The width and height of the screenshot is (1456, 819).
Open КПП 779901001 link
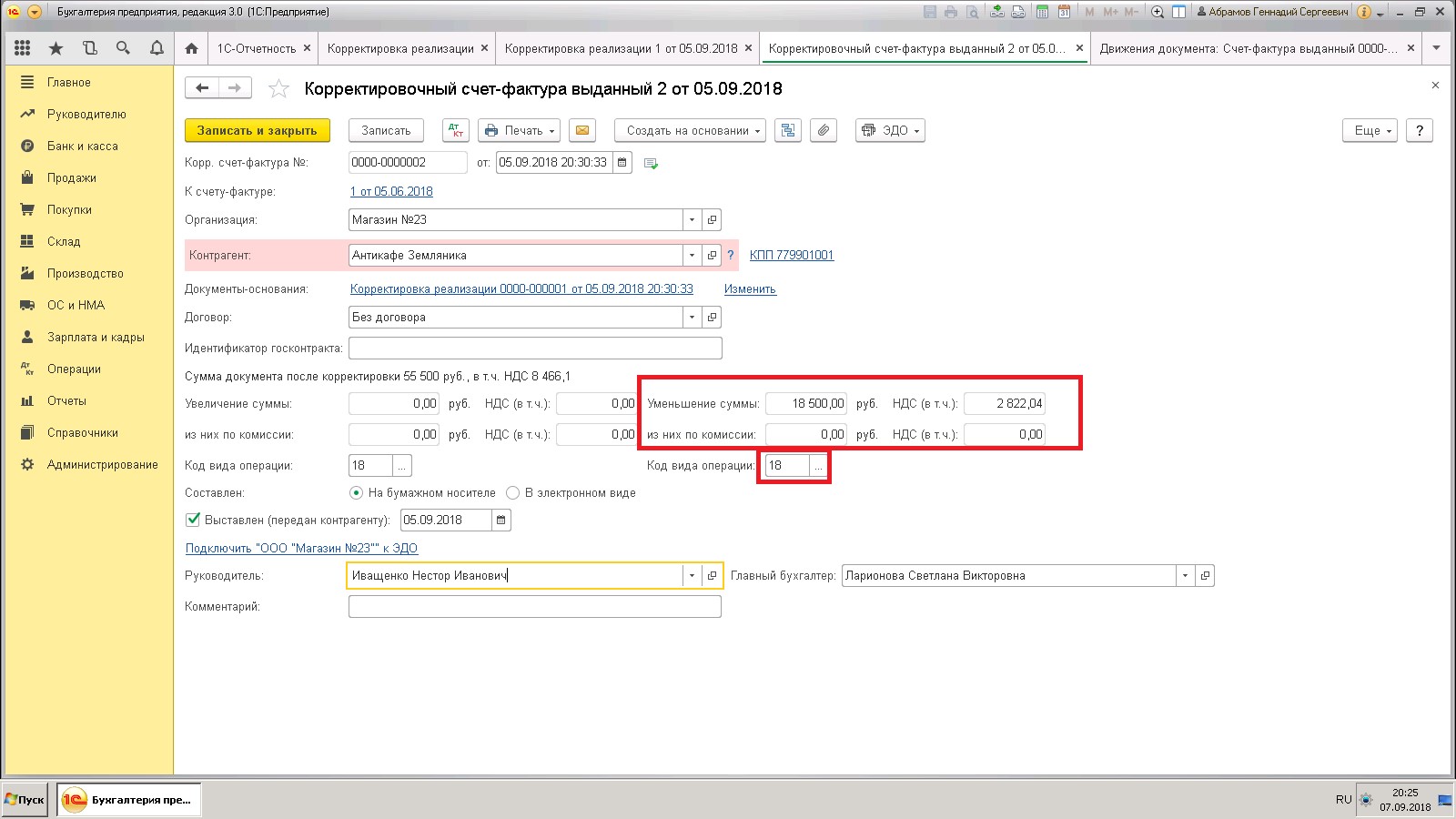(x=792, y=255)
